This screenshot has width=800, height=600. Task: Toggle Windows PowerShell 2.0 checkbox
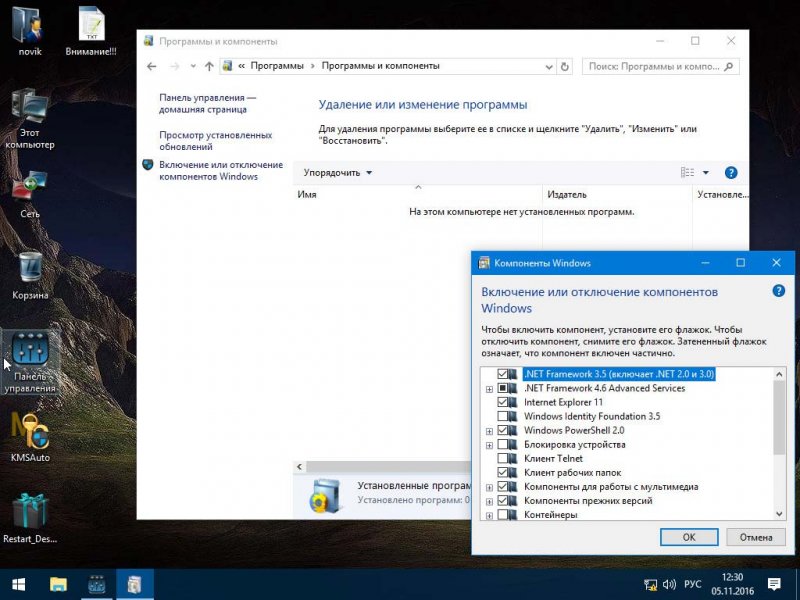(503, 430)
